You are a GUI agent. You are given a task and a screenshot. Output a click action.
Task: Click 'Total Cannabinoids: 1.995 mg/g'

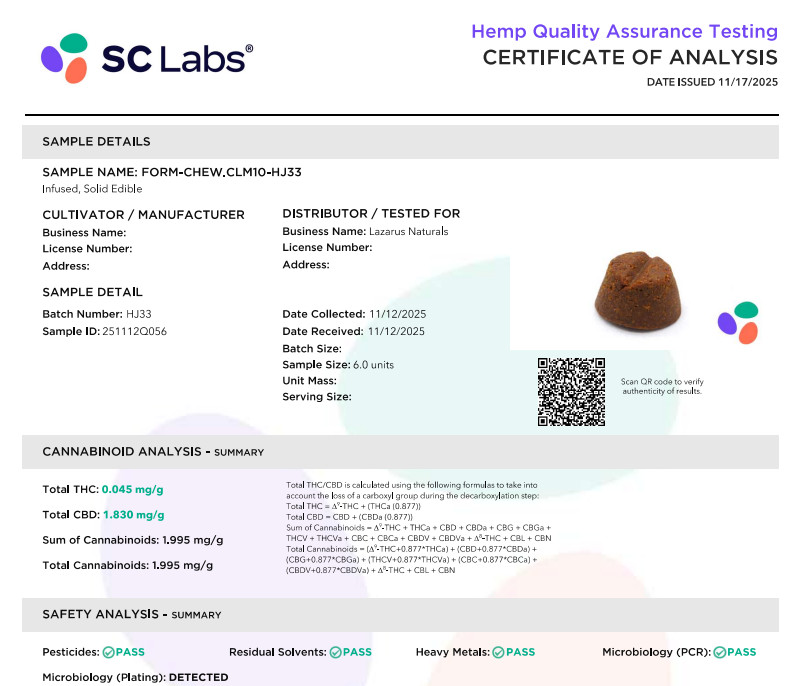coord(128,565)
